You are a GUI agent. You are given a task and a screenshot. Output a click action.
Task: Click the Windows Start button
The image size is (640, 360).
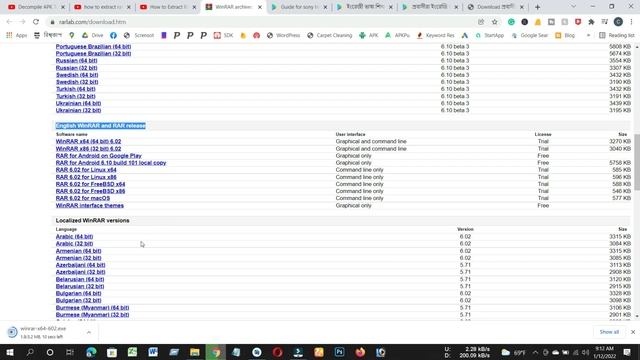tap(10, 352)
